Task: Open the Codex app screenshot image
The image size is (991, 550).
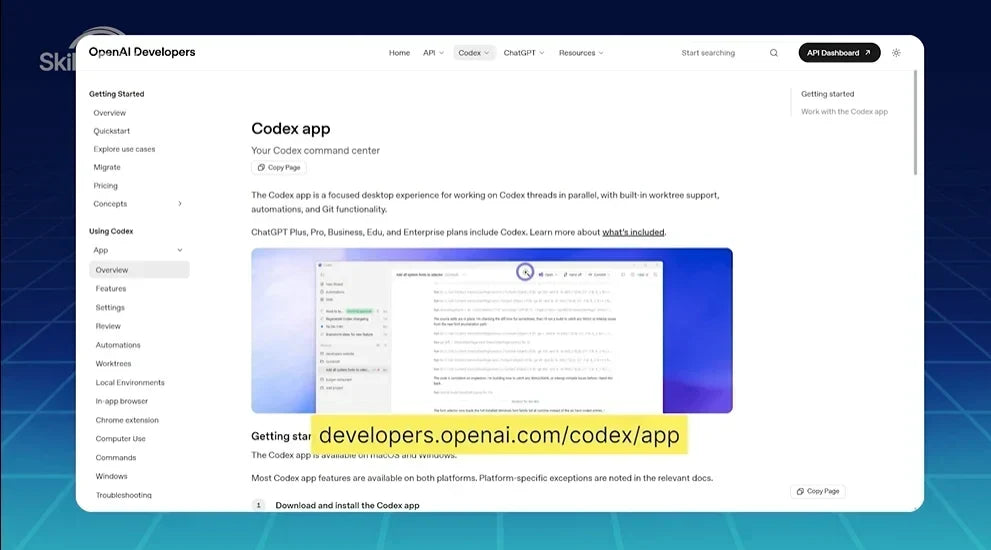Action: (x=492, y=331)
